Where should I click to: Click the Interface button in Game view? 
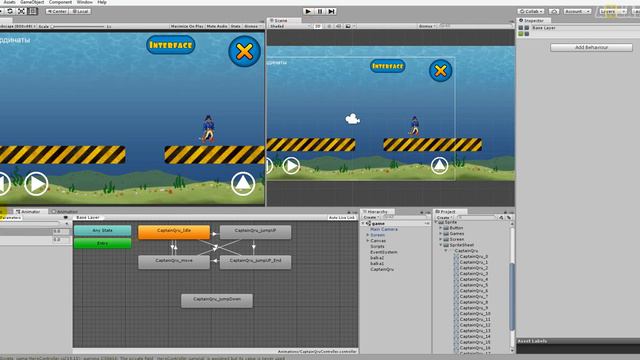171,45
